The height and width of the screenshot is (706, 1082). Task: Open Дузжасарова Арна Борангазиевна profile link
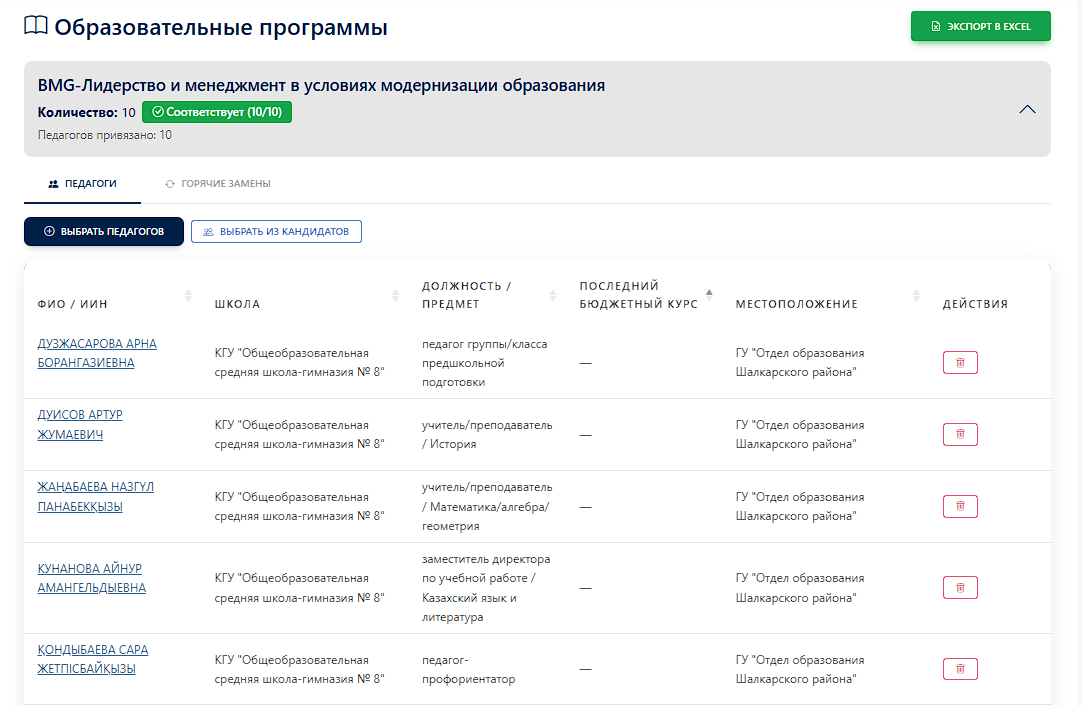click(97, 353)
